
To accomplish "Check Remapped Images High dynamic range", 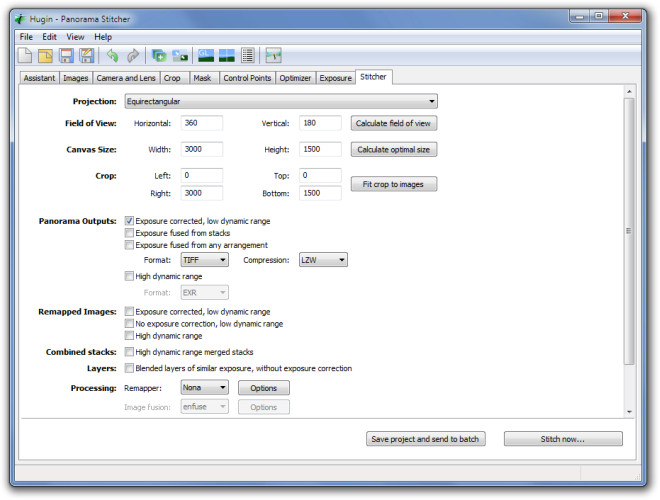I will pos(129,335).
